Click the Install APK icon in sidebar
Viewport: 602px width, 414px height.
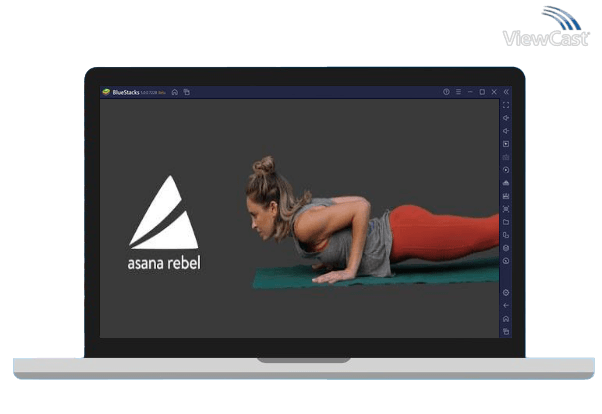[x=506, y=183]
